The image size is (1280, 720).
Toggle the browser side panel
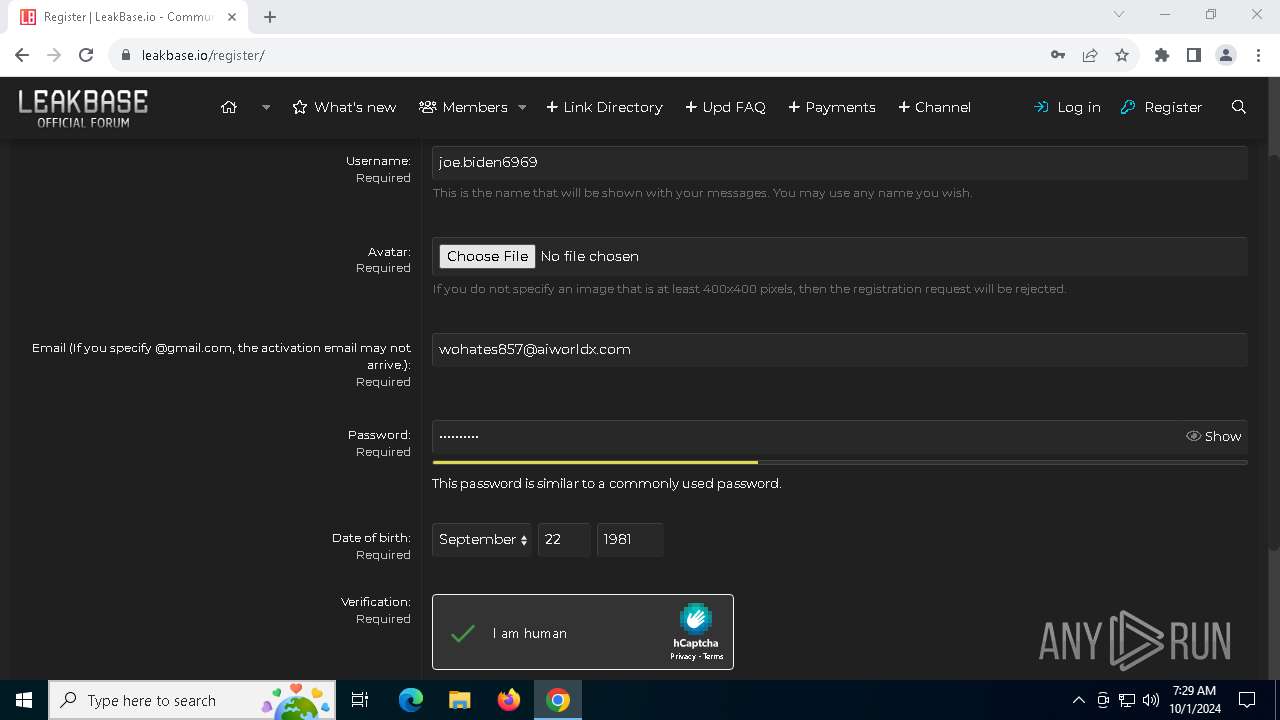(1194, 55)
